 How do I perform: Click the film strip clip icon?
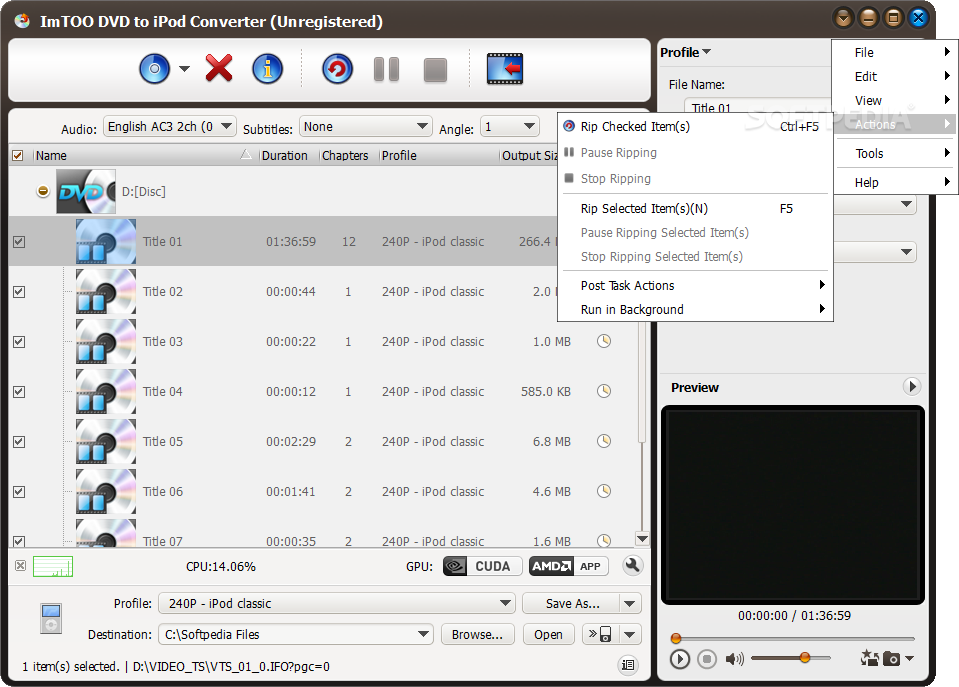[x=505, y=69]
